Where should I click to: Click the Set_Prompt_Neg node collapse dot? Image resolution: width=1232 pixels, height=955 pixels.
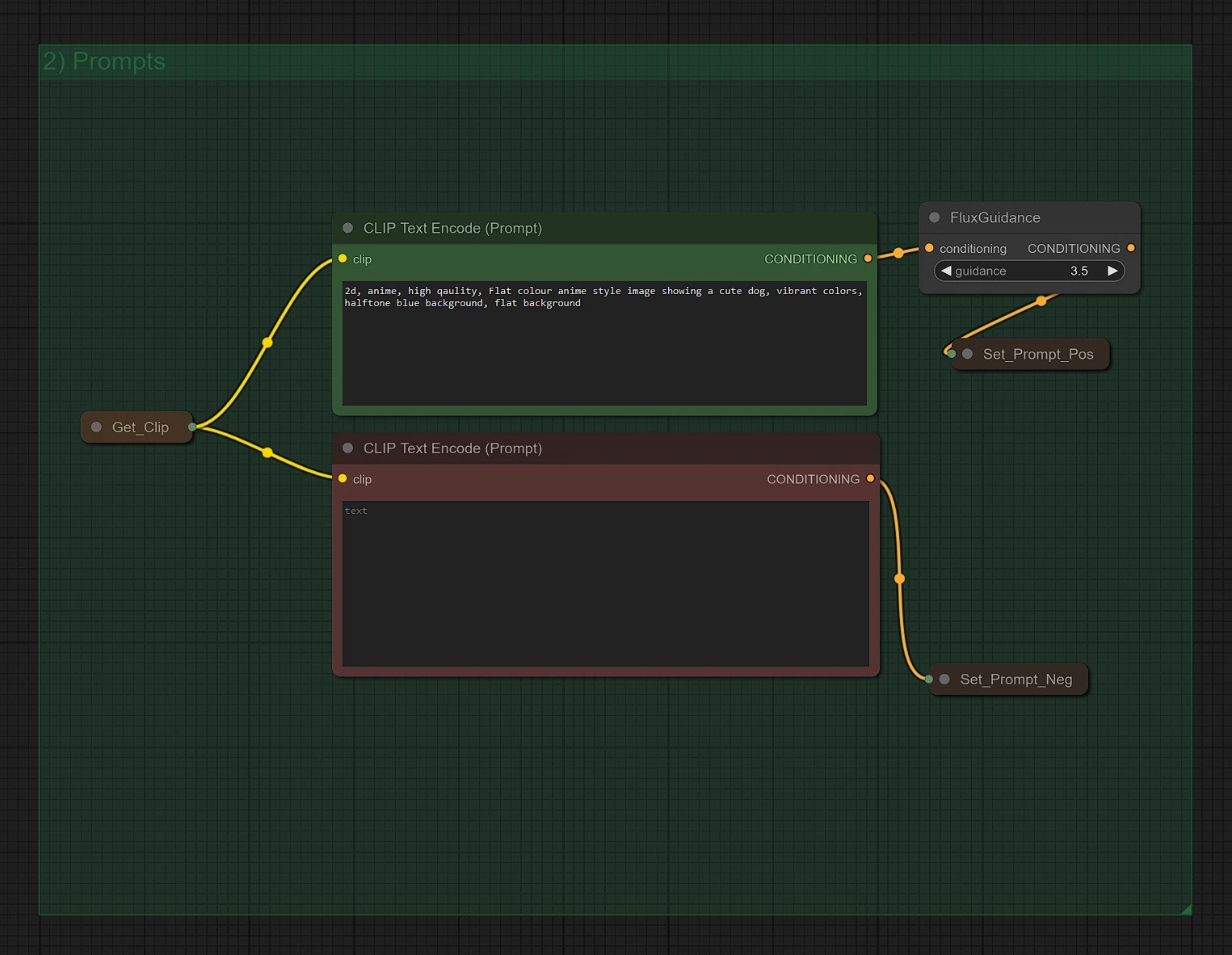coord(944,679)
